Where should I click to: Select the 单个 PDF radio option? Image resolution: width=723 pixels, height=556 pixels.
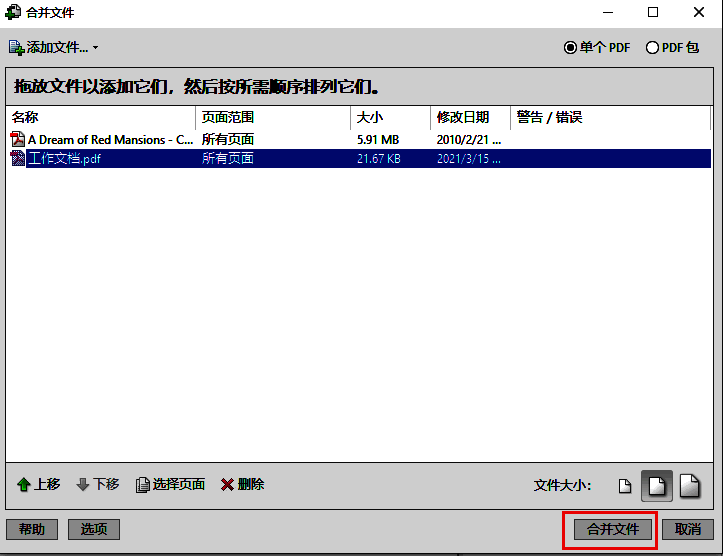571,47
